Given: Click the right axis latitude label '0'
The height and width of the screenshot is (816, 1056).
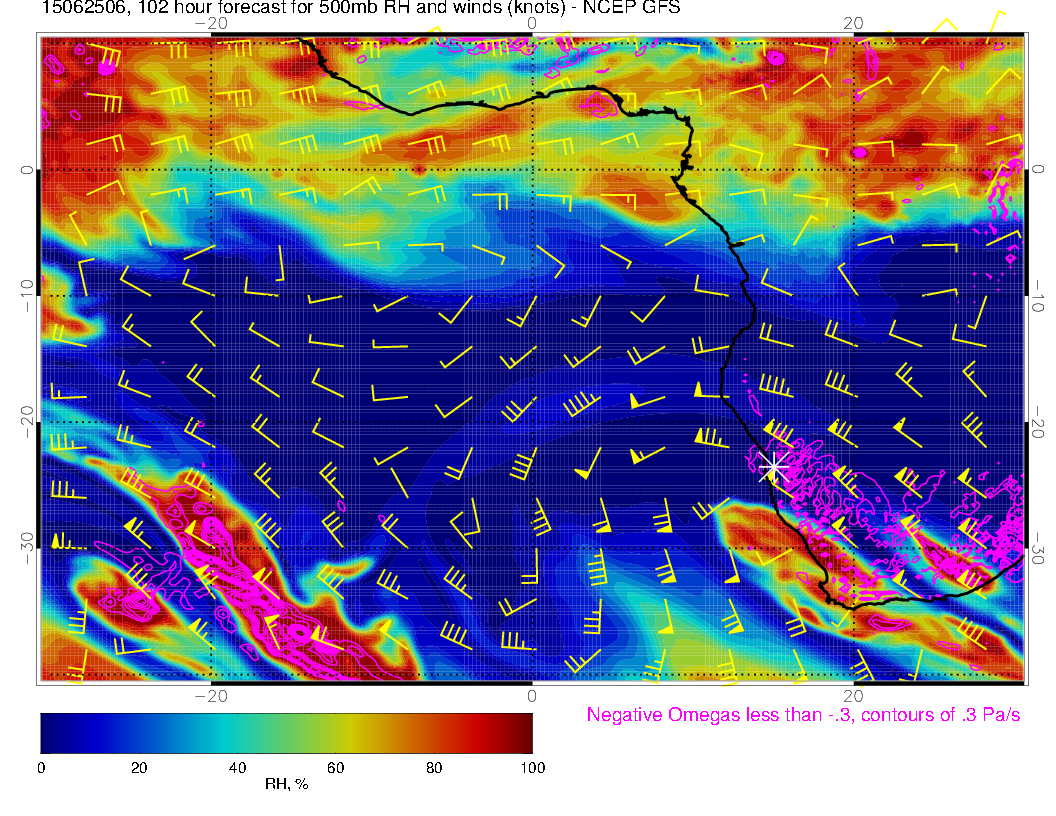Looking at the screenshot, I should [x=1038, y=169].
